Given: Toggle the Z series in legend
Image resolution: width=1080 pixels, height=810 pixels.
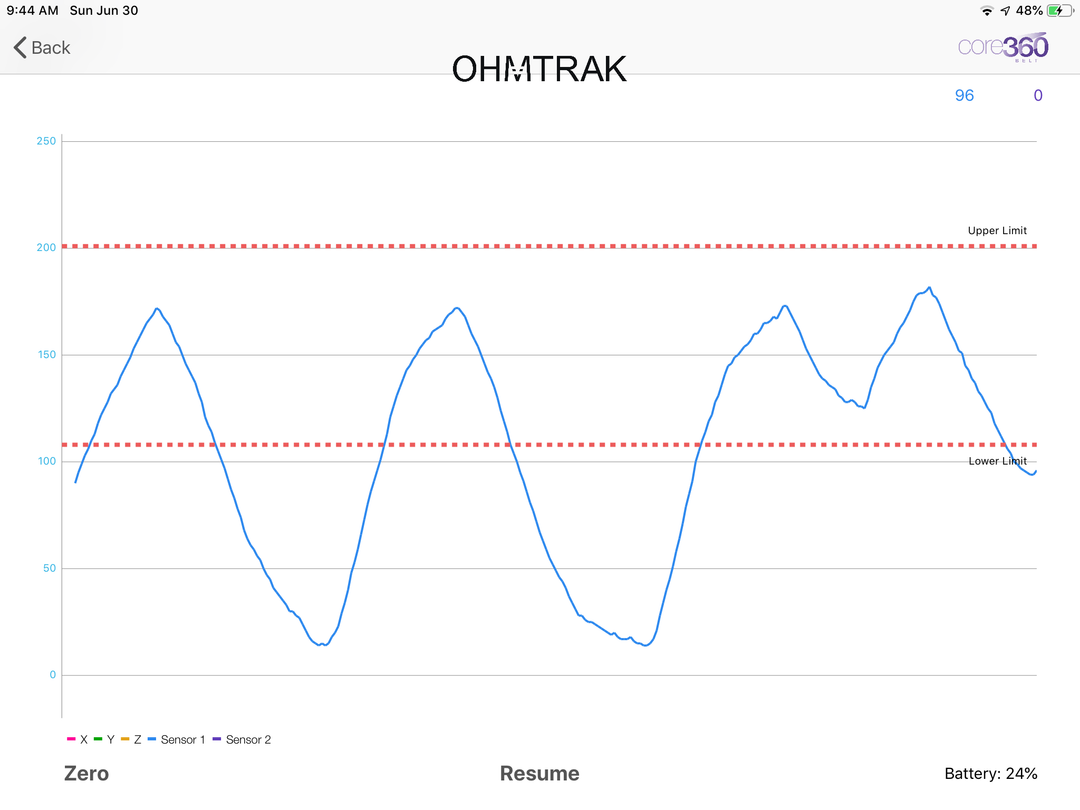Looking at the screenshot, I should pos(131,740).
